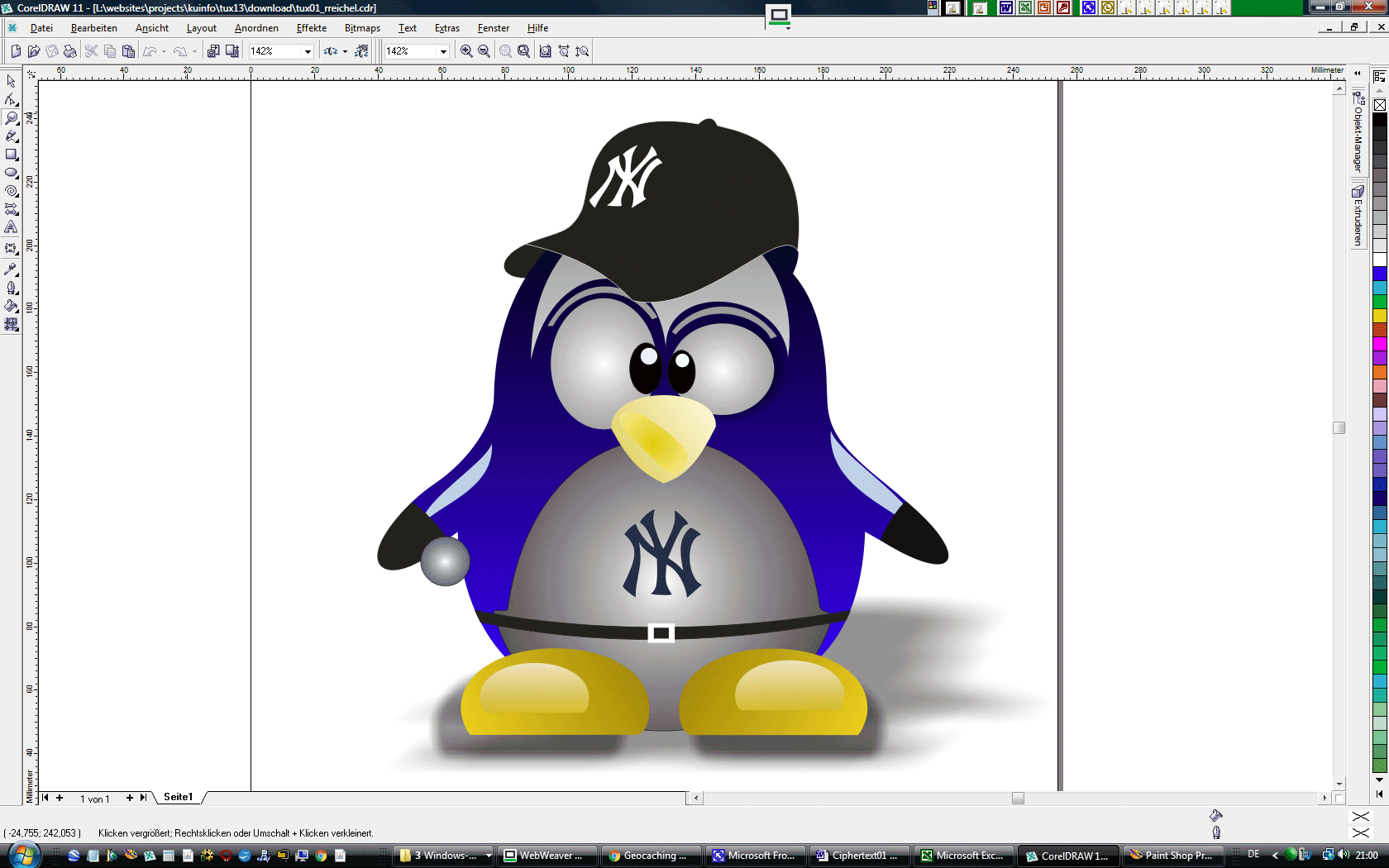This screenshot has width=1389, height=868.
Task: Expand the Redo history dropdown arrow
Action: (x=194, y=51)
